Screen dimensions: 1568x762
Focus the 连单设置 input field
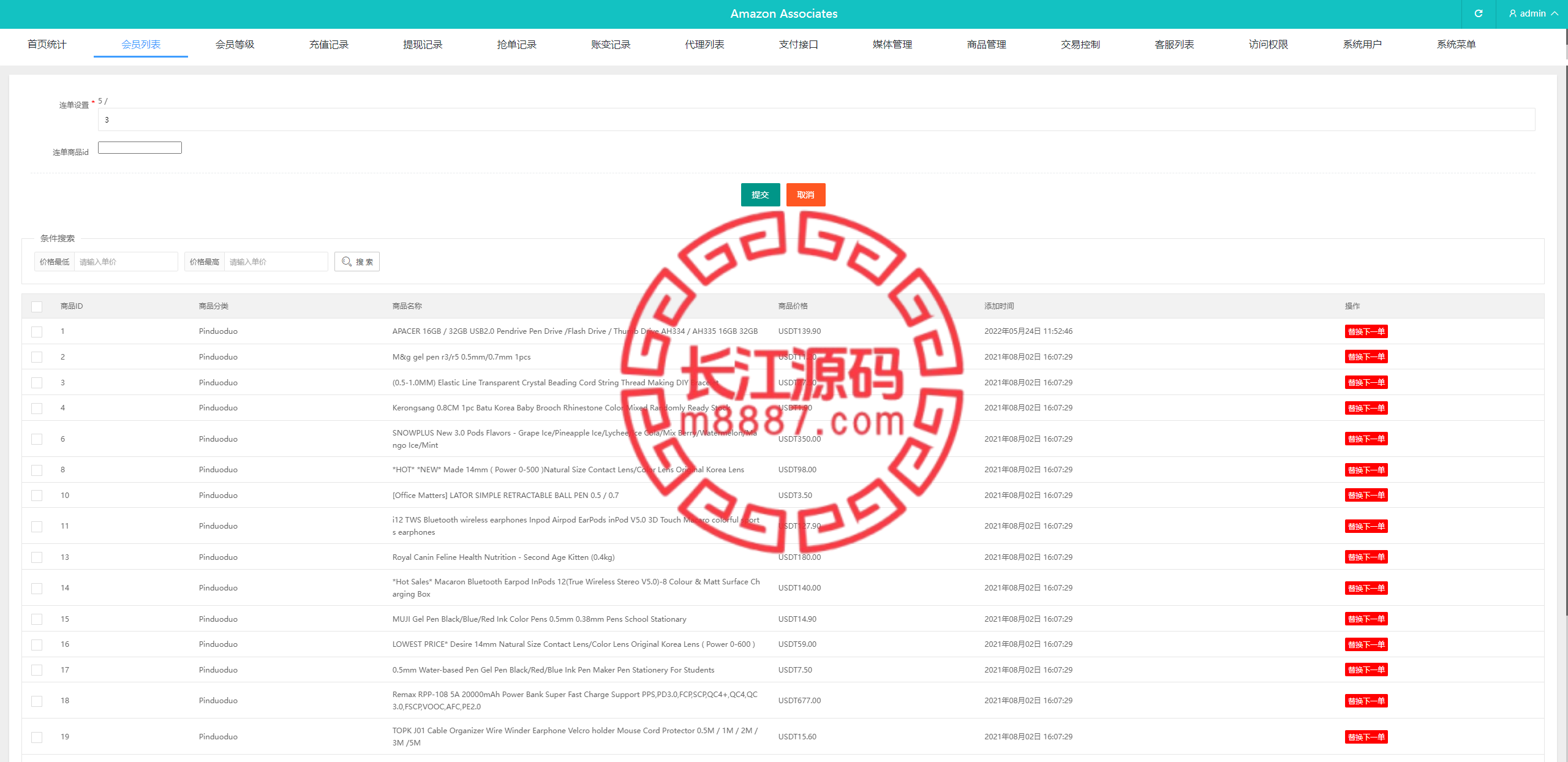point(816,119)
